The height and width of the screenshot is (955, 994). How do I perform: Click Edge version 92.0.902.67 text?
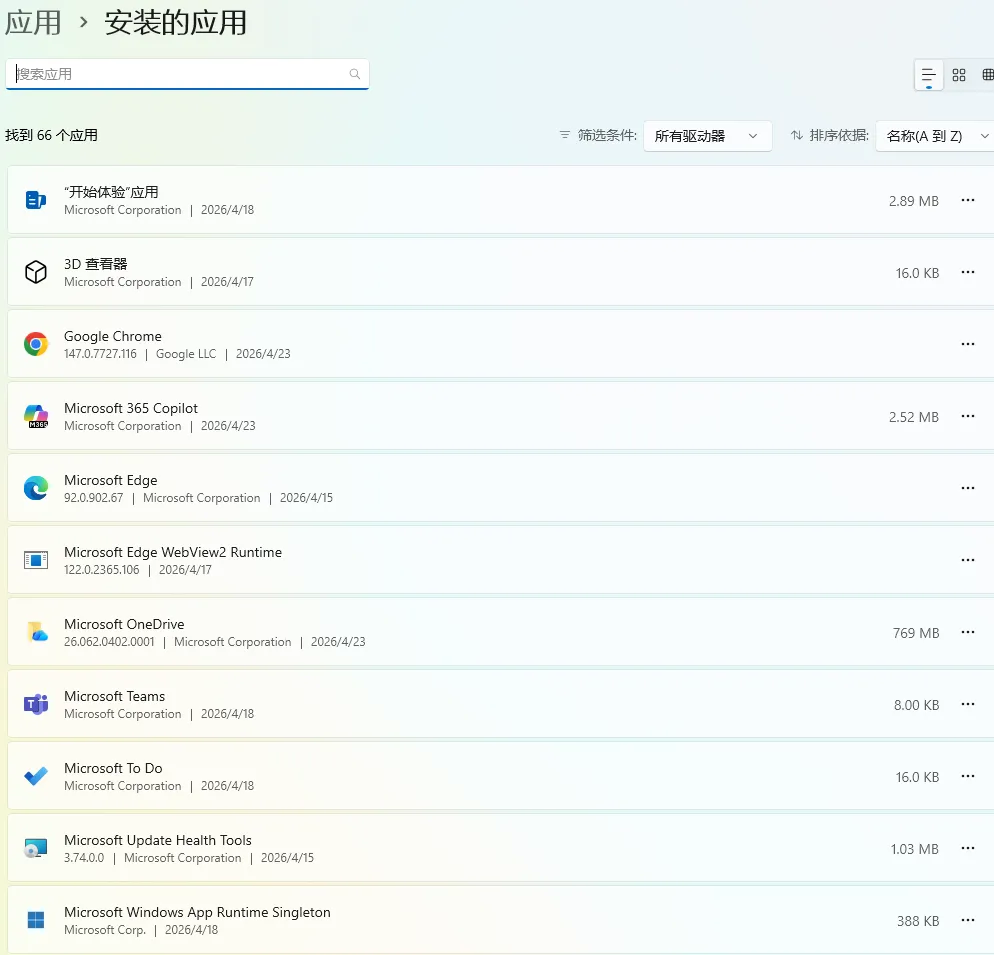point(94,498)
